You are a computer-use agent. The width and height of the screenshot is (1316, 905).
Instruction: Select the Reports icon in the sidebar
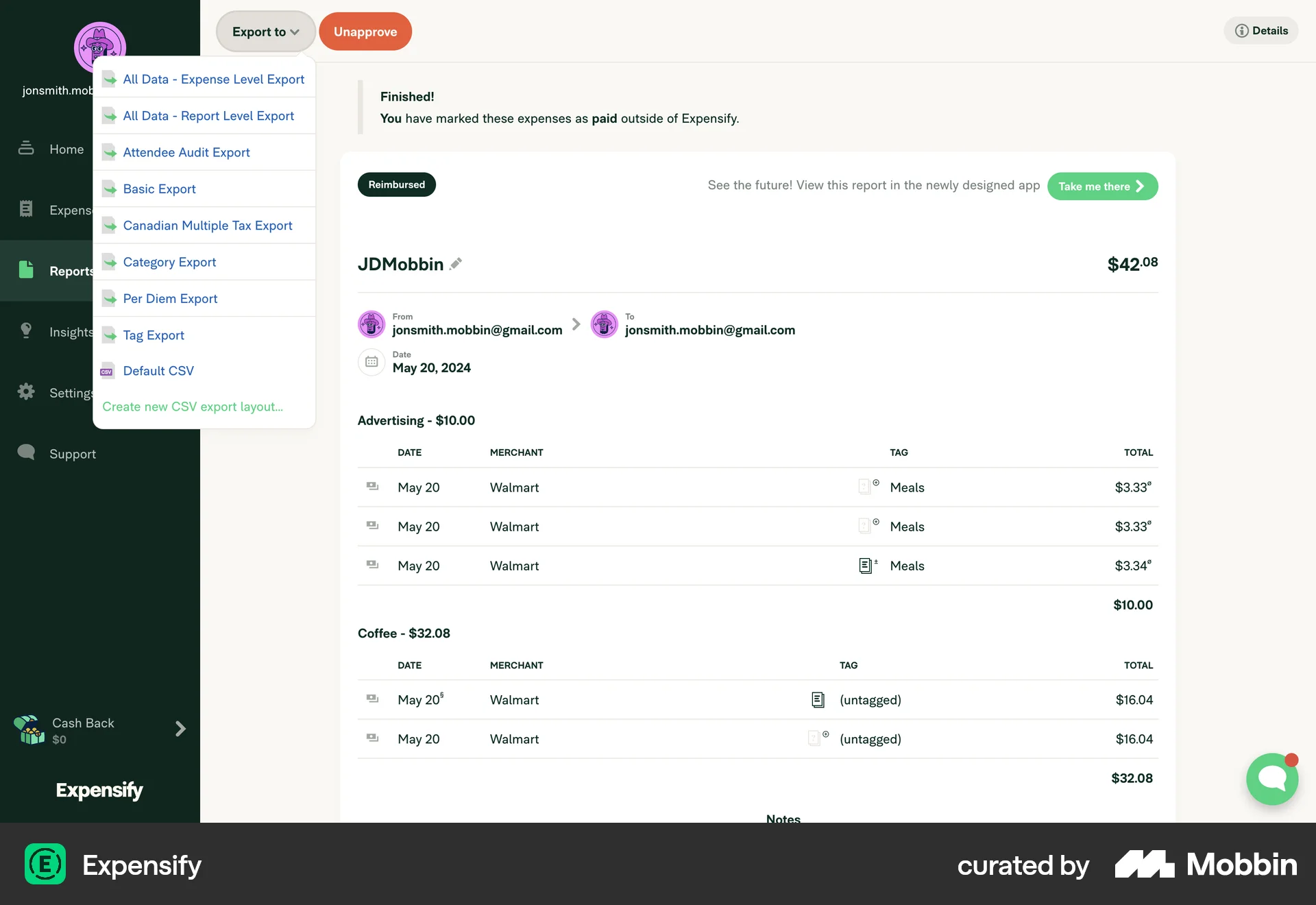click(x=26, y=269)
